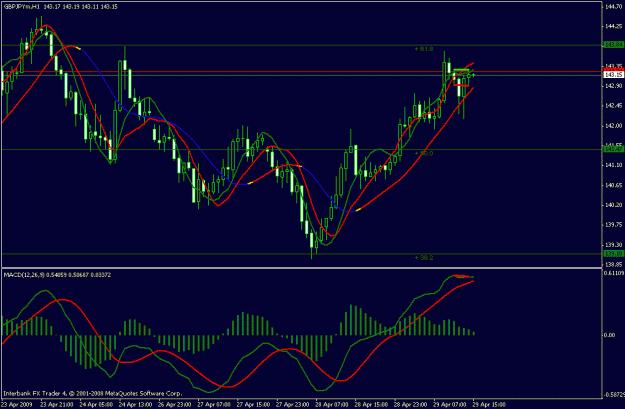Click the 27 Apr 23:00 time label
The height and width of the screenshot is (409, 625).
point(293,405)
